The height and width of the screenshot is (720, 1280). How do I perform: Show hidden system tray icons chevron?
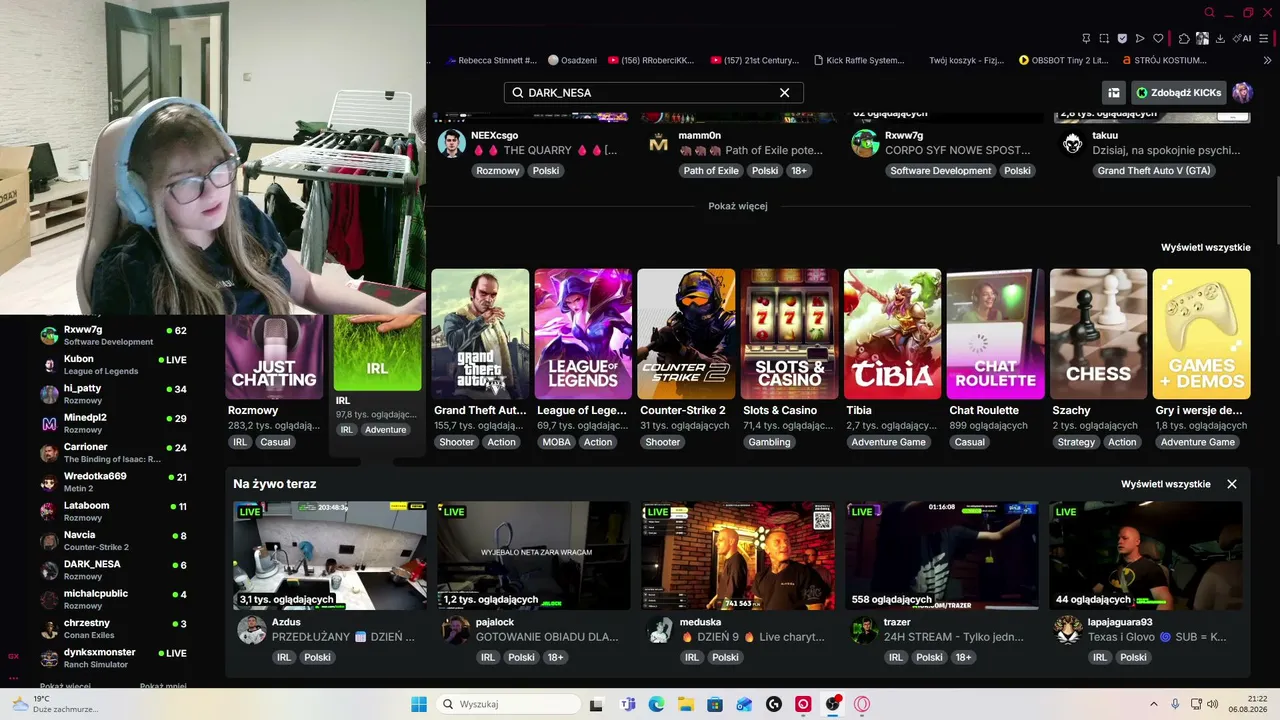click(x=1153, y=704)
